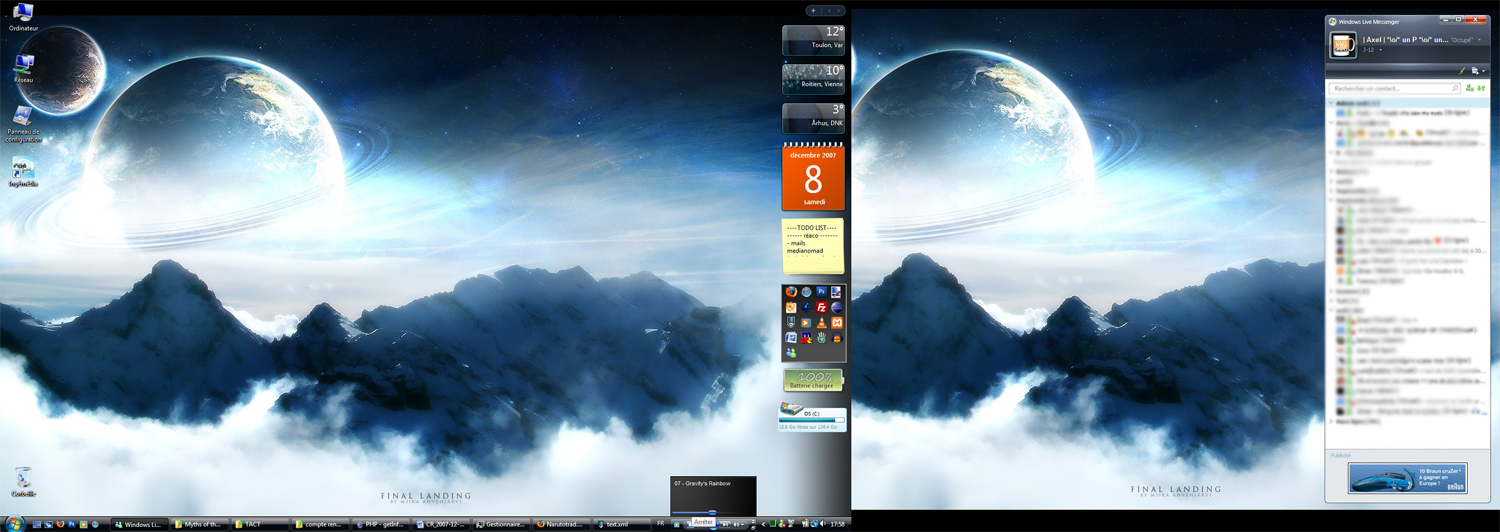Open the Poitiers, Vienne weather gadget
This screenshot has height=532, width=1500.
813,79
